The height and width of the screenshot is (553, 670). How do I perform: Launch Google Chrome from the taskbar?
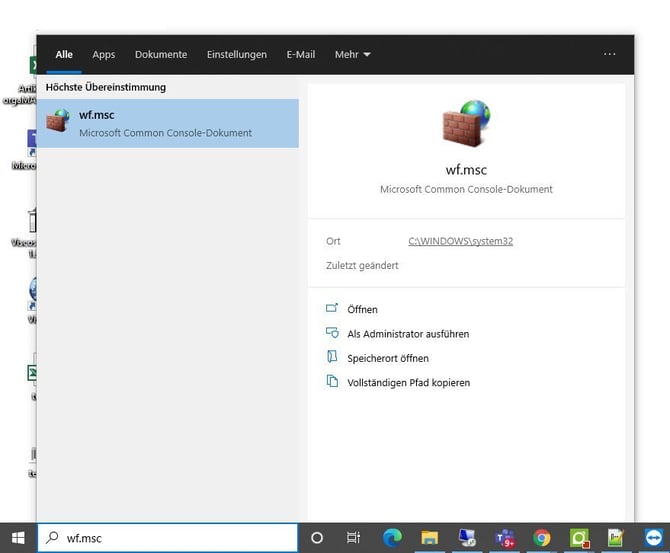pos(542,537)
